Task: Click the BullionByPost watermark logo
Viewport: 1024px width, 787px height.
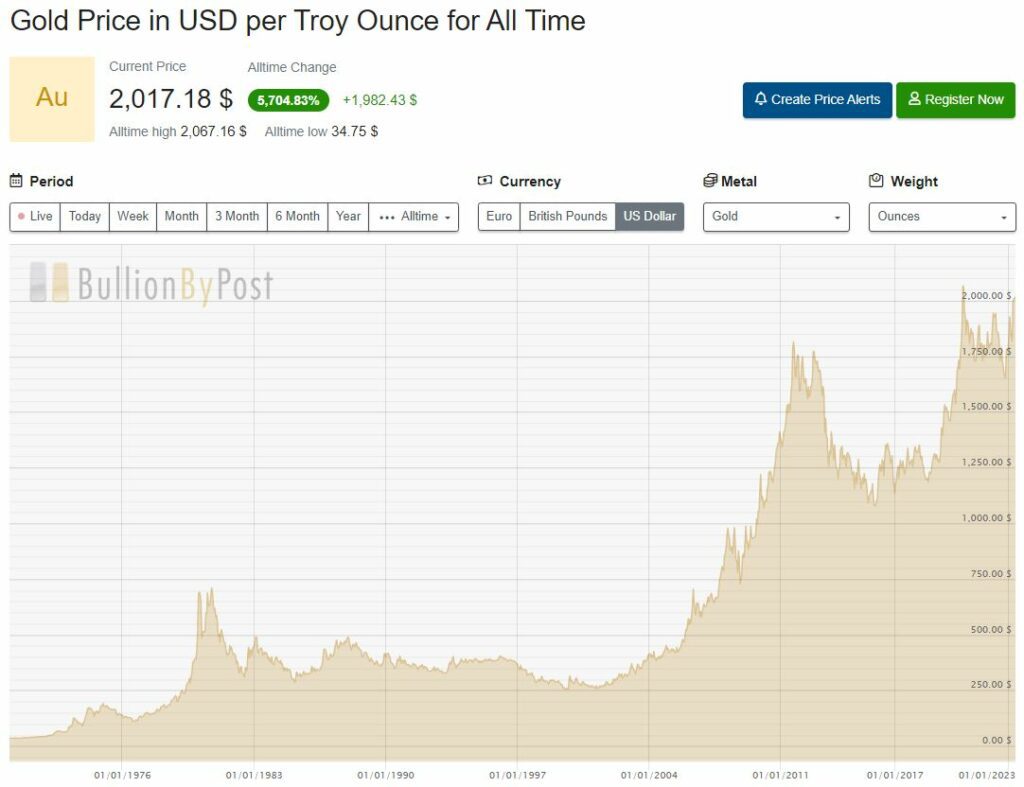Action: pos(152,284)
